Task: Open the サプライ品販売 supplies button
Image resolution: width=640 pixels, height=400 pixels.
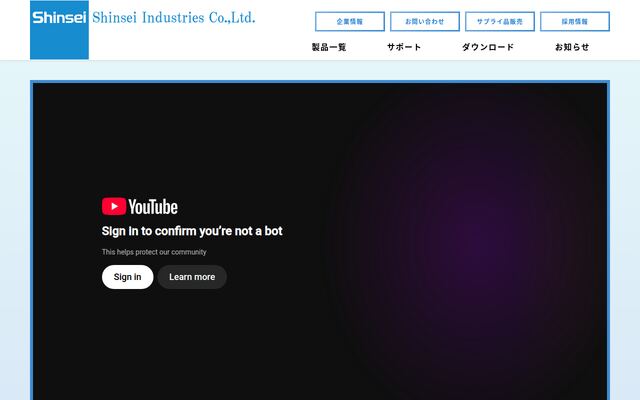Action: click(500, 22)
